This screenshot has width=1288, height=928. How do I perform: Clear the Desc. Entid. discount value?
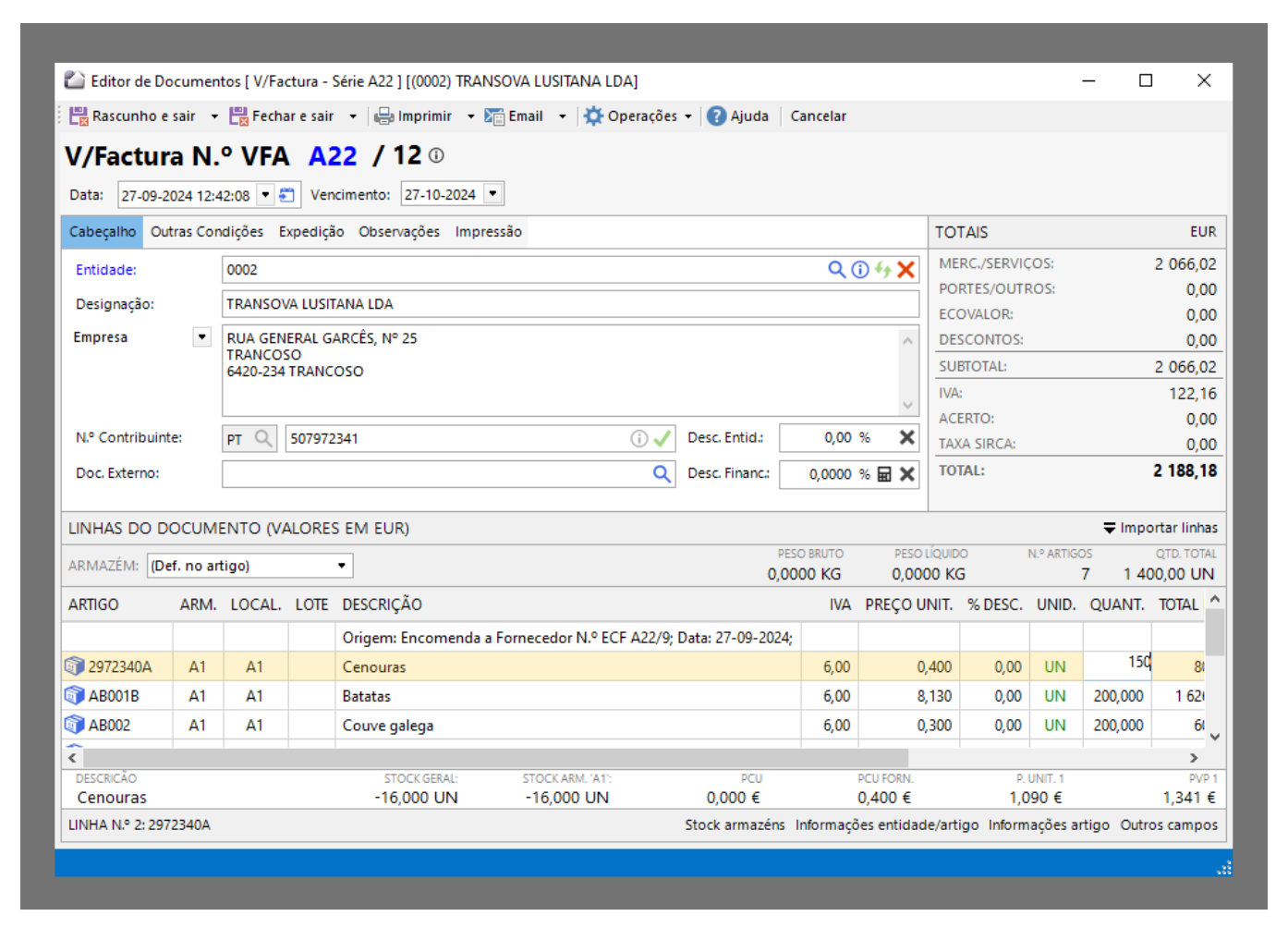(x=907, y=438)
